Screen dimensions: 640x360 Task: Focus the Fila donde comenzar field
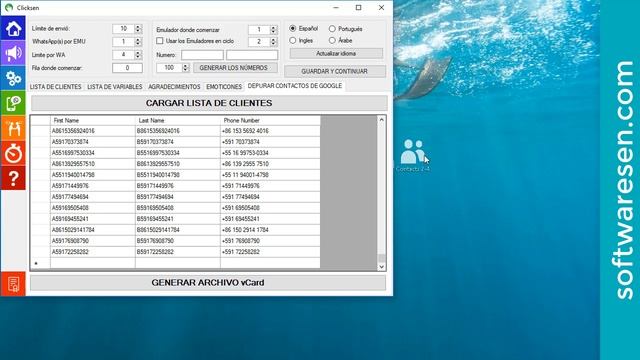coord(127,68)
